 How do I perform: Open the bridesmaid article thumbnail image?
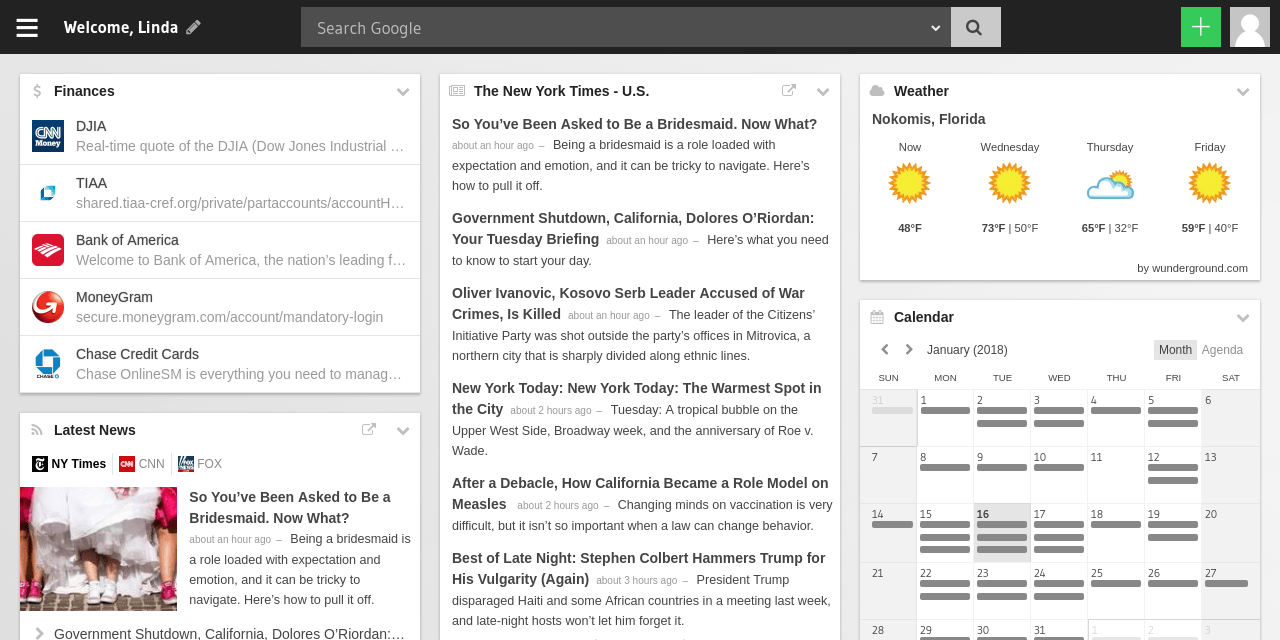[x=98, y=549]
